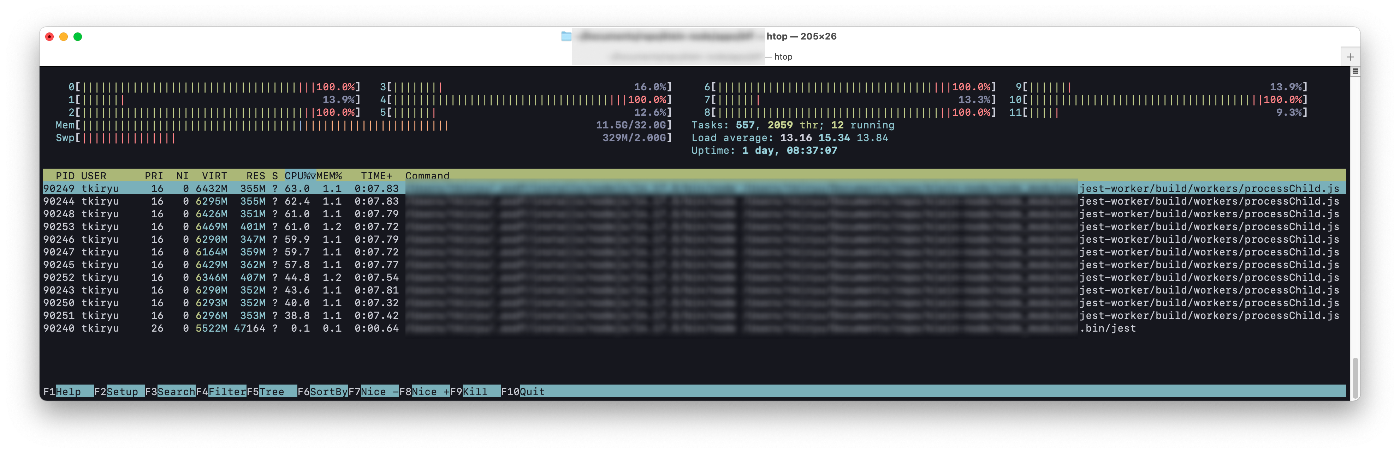Open F2 Setup in the function bar
Image resolution: width=1400 pixels, height=453 pixels.
coord(119,391)
